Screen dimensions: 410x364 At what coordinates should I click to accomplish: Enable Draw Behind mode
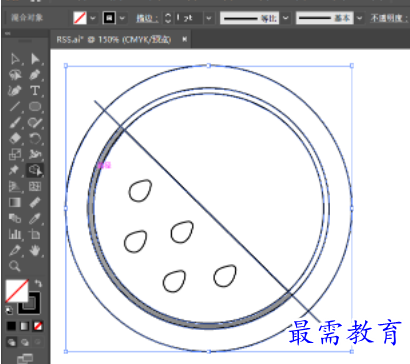(x=25, y=342)
